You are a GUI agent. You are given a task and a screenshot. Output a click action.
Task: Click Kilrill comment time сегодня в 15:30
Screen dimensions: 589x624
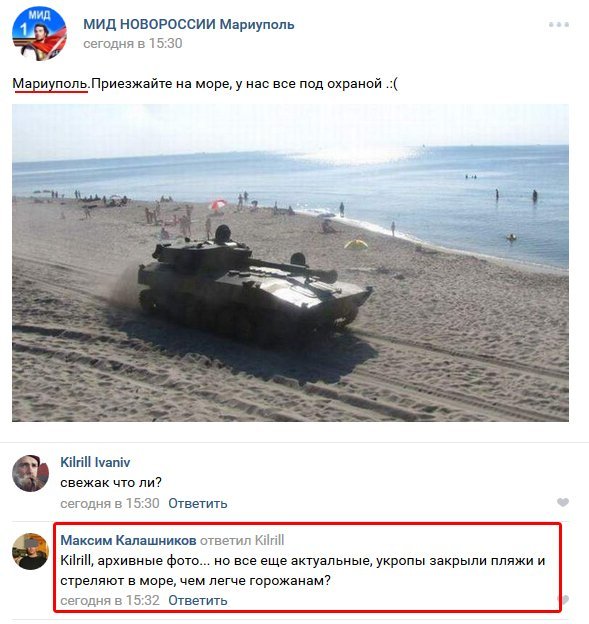coord(110,503)
